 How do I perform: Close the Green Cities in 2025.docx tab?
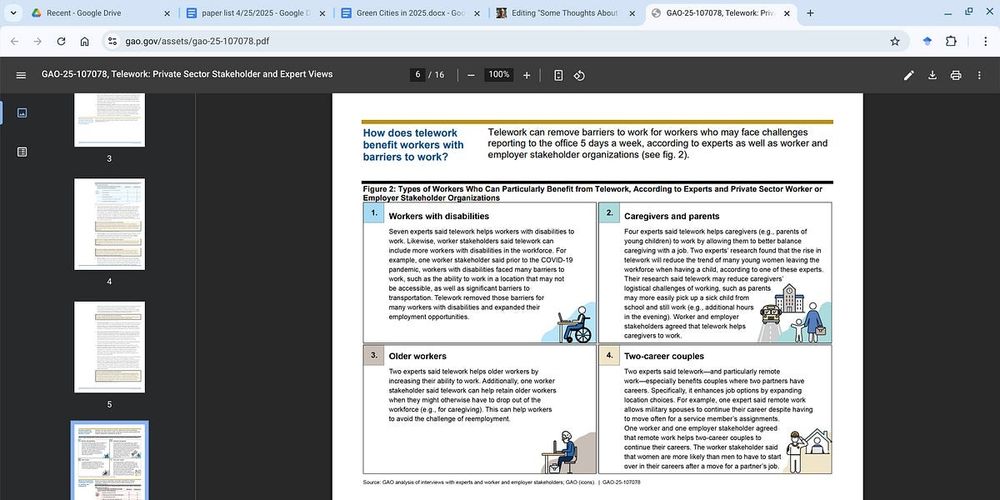(x=477, y=13)
